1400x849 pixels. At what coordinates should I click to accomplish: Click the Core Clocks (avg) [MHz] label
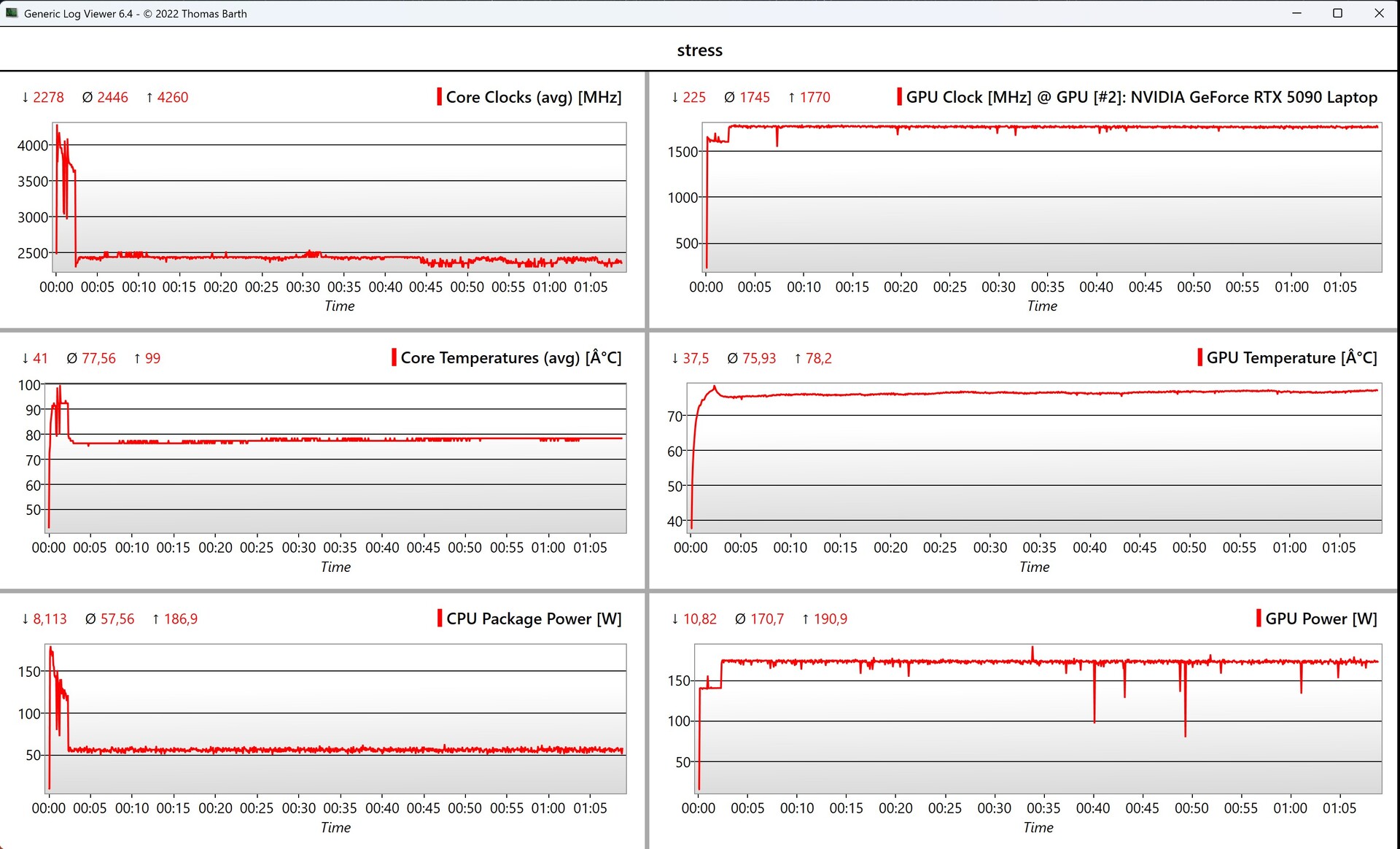(x=533, y=97)
